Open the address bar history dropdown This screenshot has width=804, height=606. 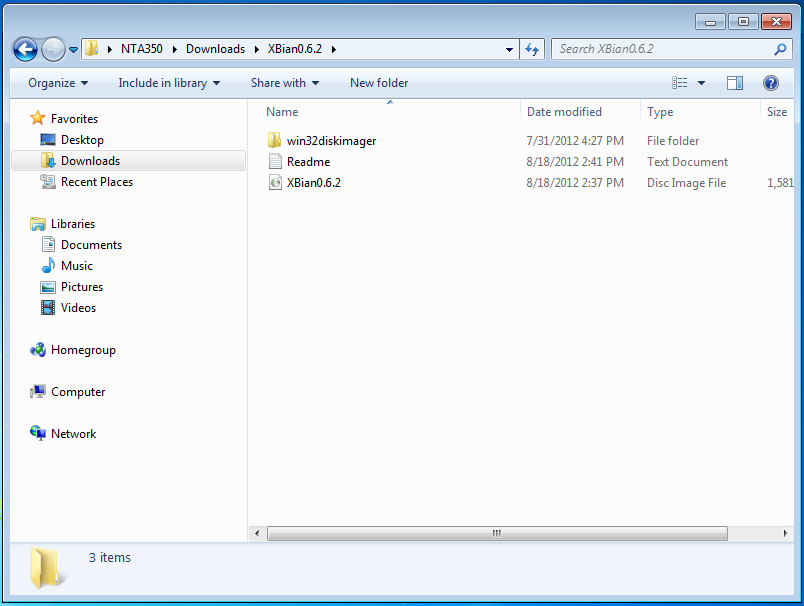coord(509,50)
